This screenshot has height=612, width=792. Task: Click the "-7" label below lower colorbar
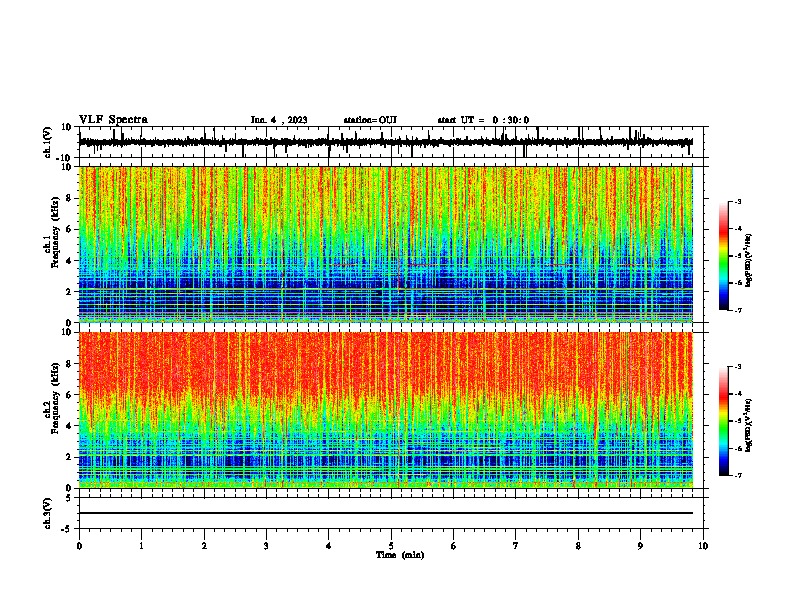coord(738,475)
